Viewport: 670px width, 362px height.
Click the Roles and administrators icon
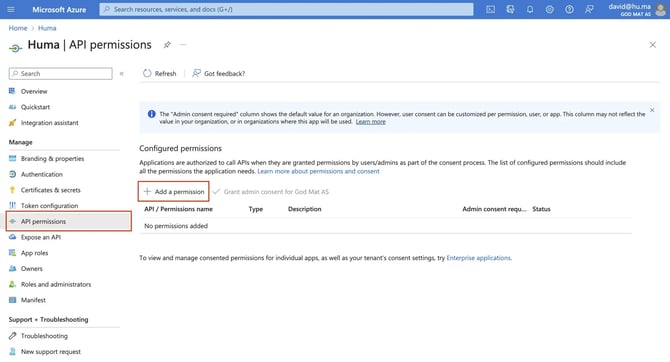click(12, 284)
